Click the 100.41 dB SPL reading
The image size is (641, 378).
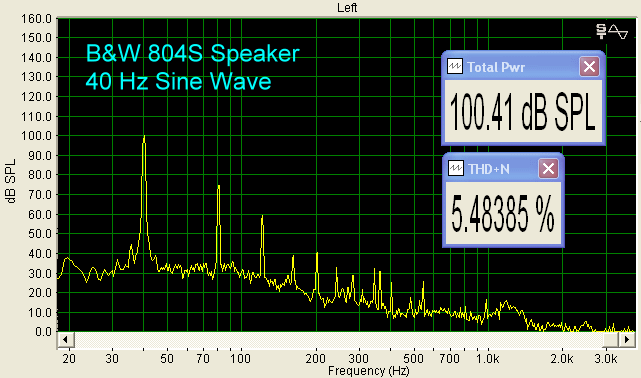(522, 111)
